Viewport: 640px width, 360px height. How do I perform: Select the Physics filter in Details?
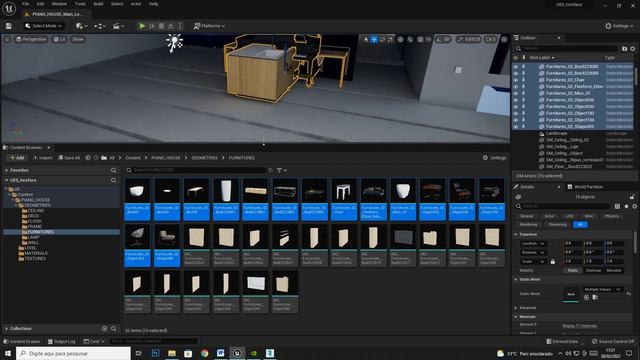click(x=611, y=216)
